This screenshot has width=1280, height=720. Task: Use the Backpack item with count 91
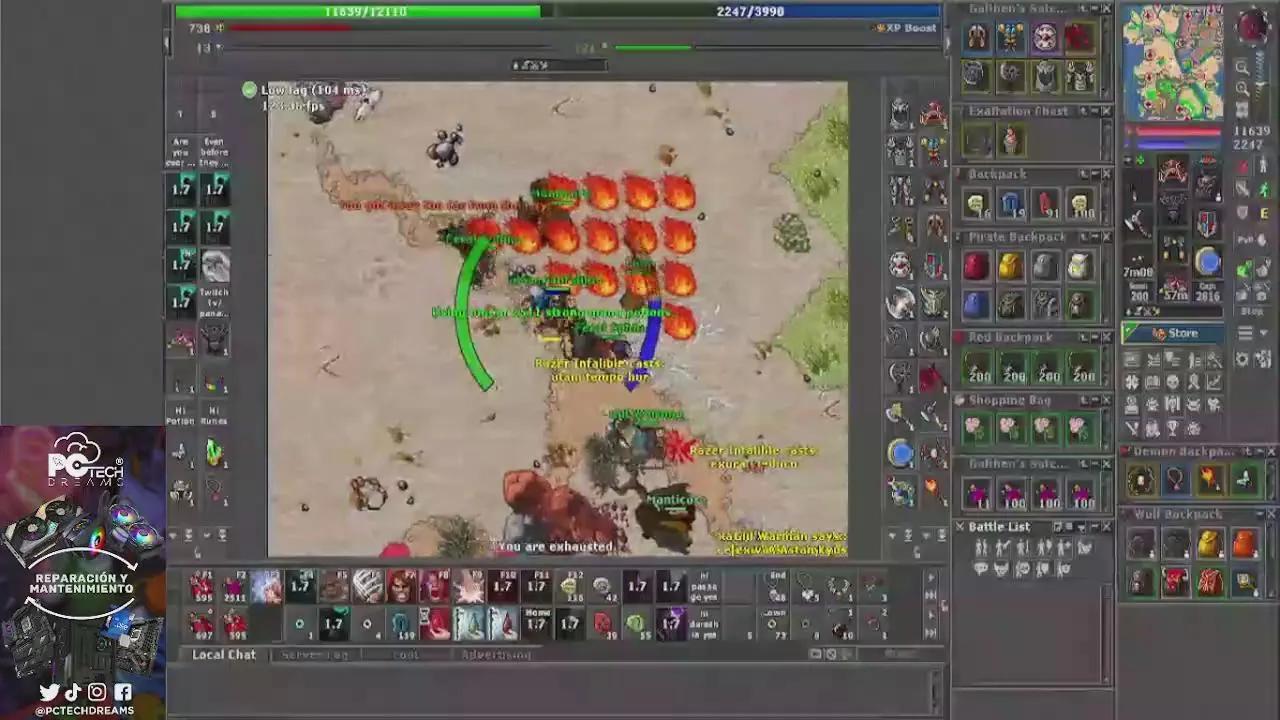[1045, 204]
